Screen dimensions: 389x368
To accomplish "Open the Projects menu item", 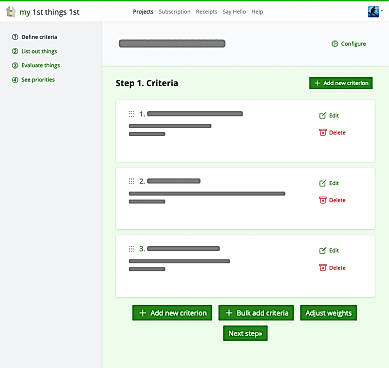I will click(143, 12).
